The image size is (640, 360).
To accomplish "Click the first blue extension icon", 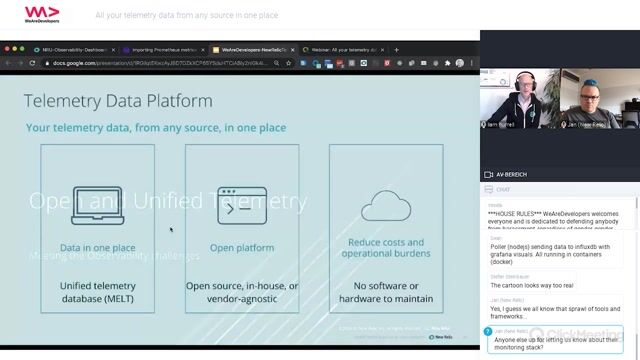I will pyautogui.click(x=303, y=63).
